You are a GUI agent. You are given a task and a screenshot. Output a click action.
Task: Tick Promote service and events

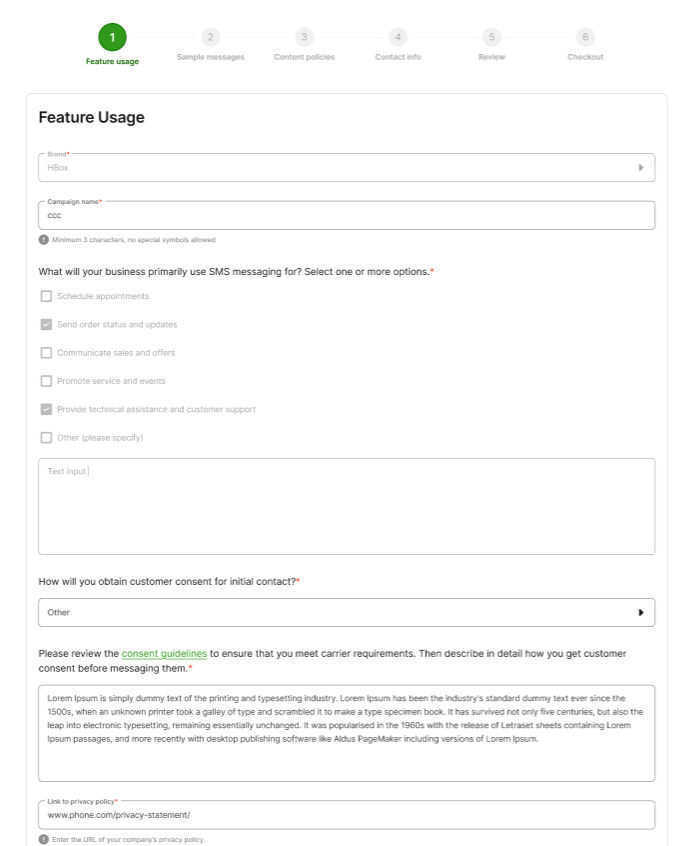(46, 381)
